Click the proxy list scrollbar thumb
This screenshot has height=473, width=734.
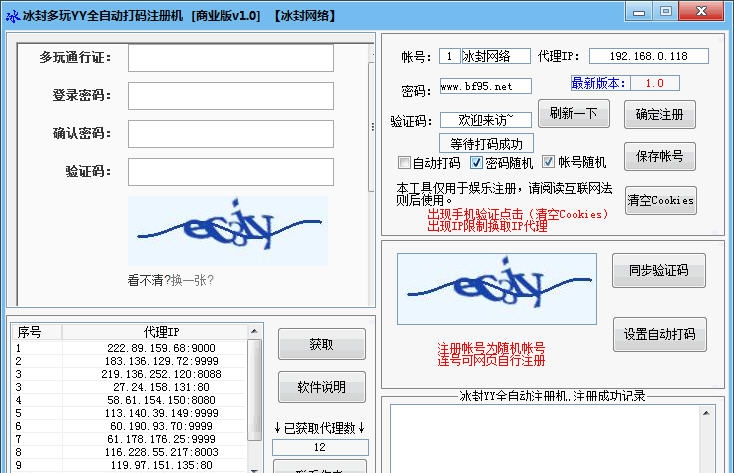(254, 390)
